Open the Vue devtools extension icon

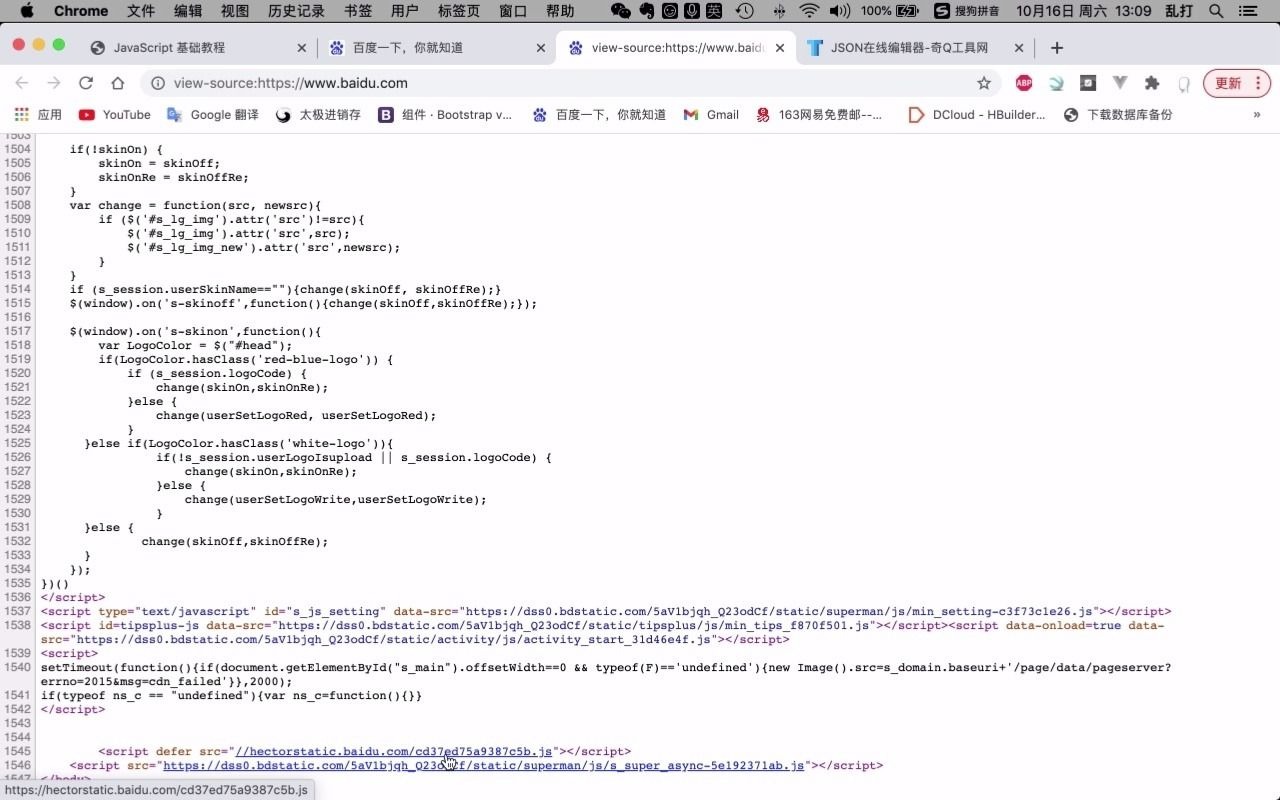click(x=1120, y=83)
